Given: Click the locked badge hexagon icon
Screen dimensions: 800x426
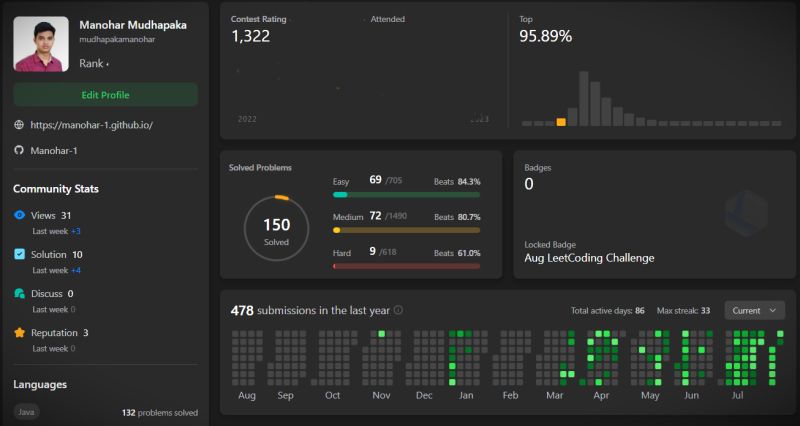Looking at the screenshot, I should point(746,213).
